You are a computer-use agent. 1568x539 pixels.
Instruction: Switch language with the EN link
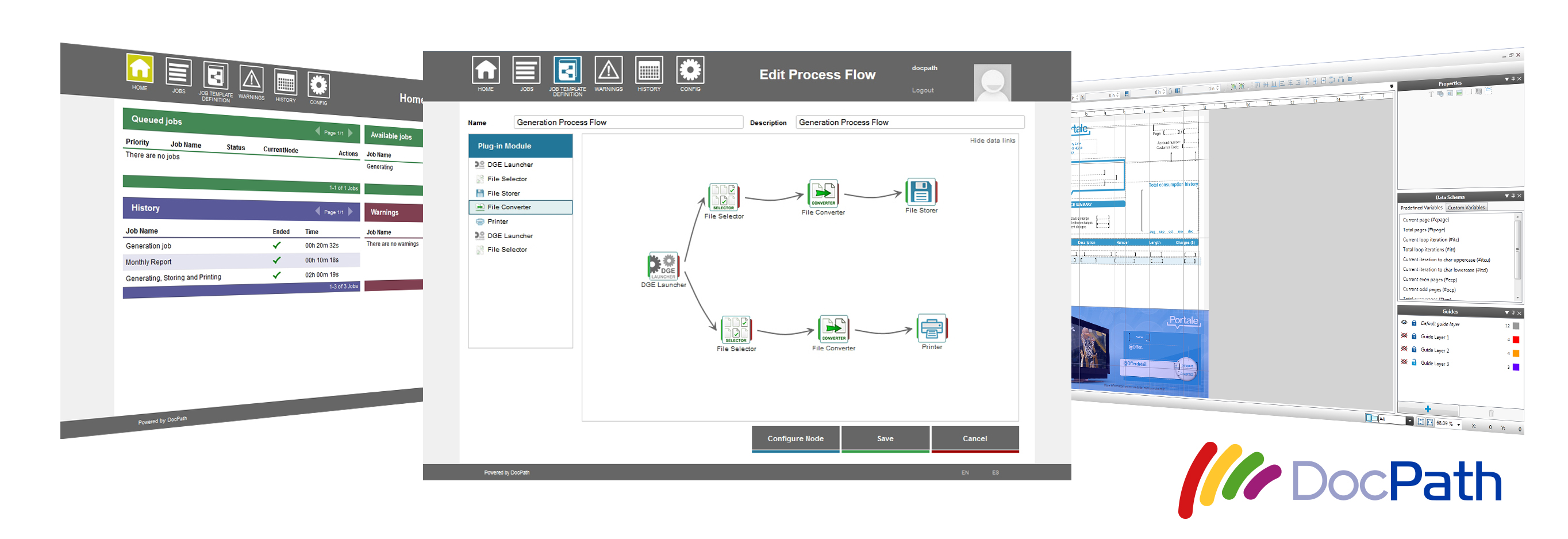pyautogui.click(x=965, y=473)
